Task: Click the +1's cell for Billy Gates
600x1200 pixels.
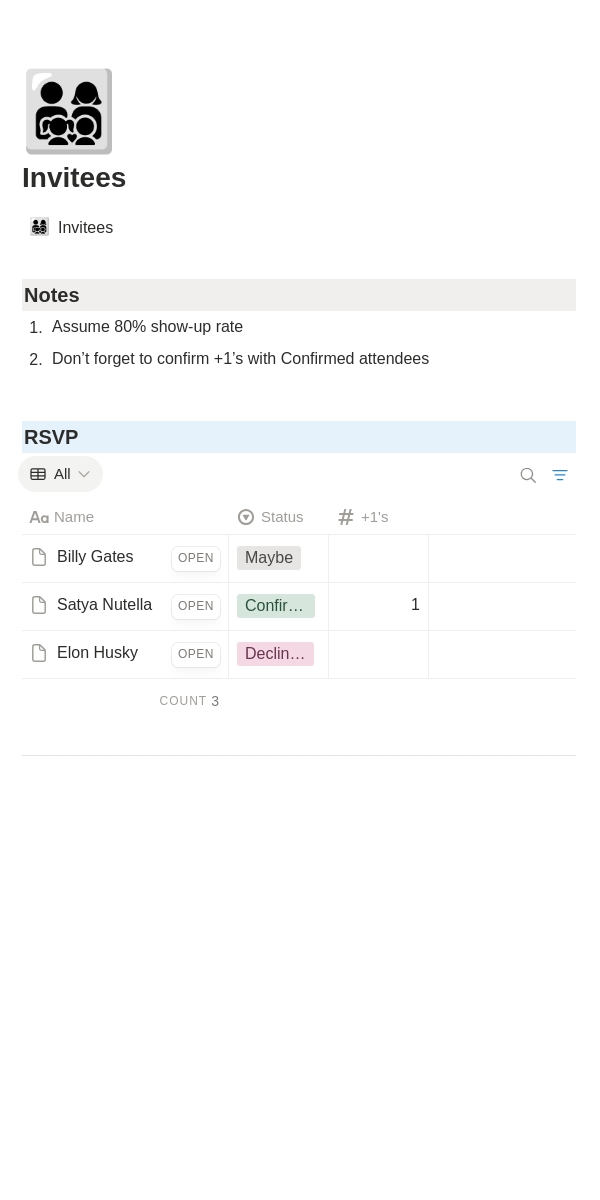Action: coord(379,558)
